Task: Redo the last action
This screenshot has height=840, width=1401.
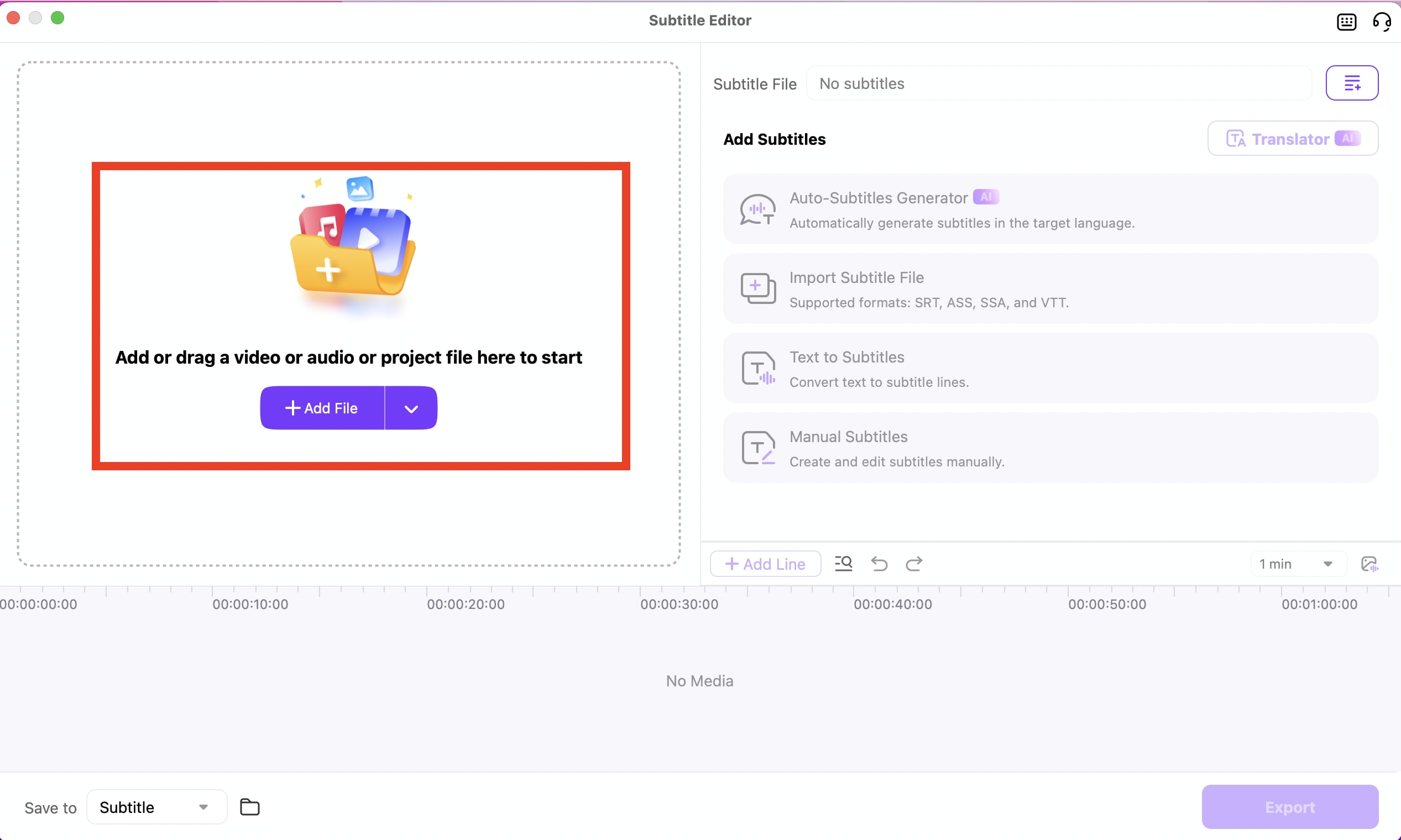Action: pyautogui.click(x=914, y=563)
